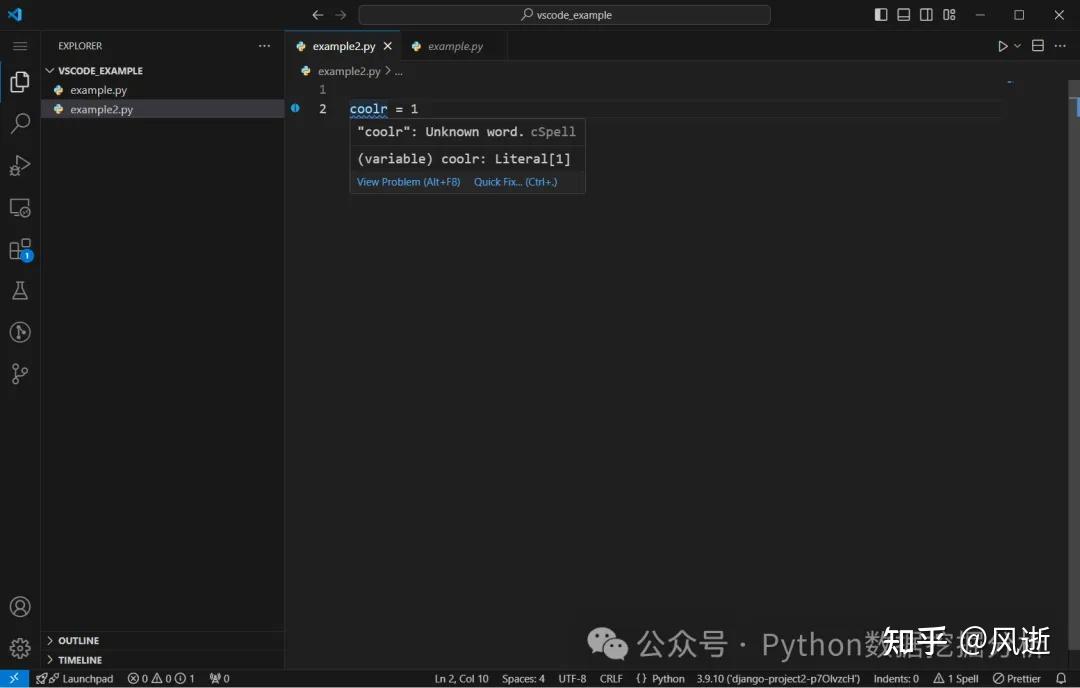Open the Accounts menu icon
1080x688 pixels.
coord(20,607)
